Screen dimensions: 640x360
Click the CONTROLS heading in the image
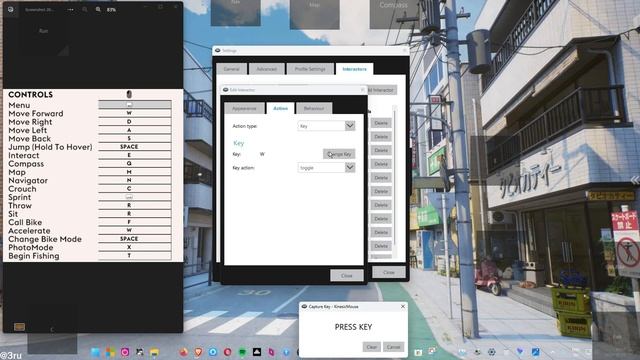(x=31, y=95)
